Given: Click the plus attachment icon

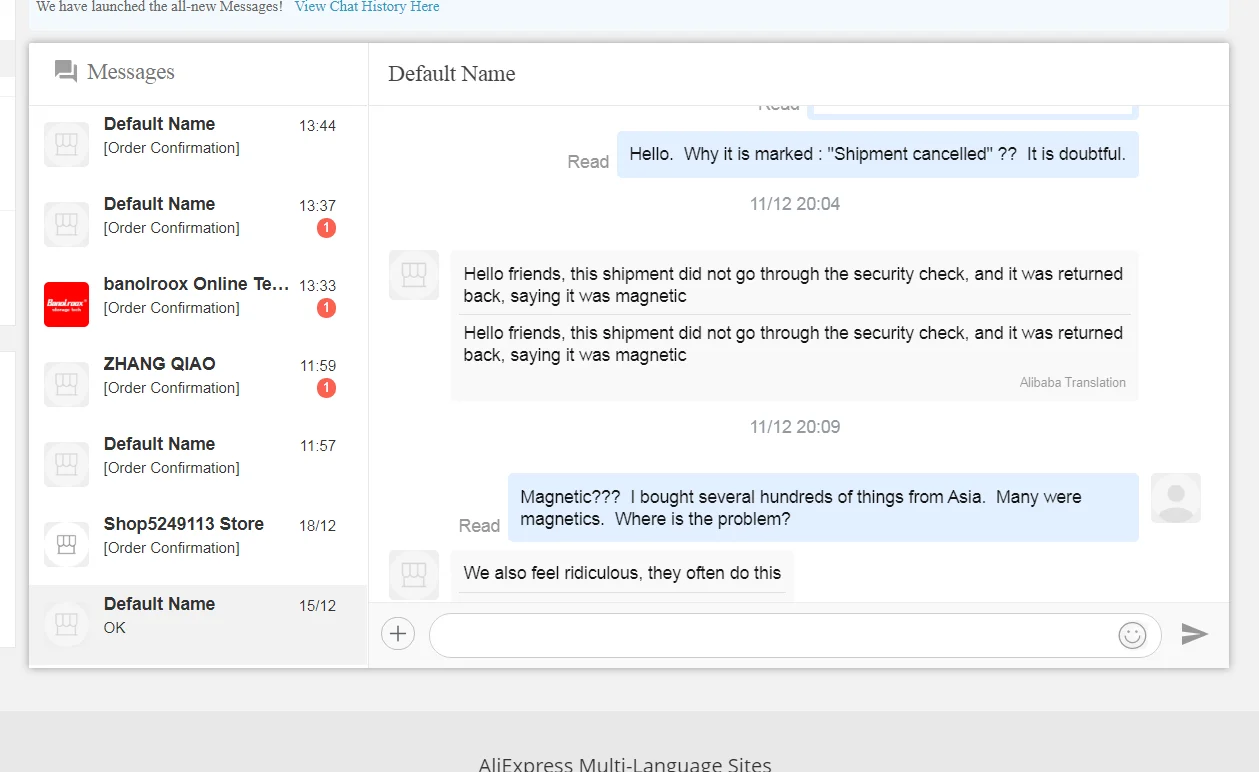Looking at the screenshot, I should [398, 633].
